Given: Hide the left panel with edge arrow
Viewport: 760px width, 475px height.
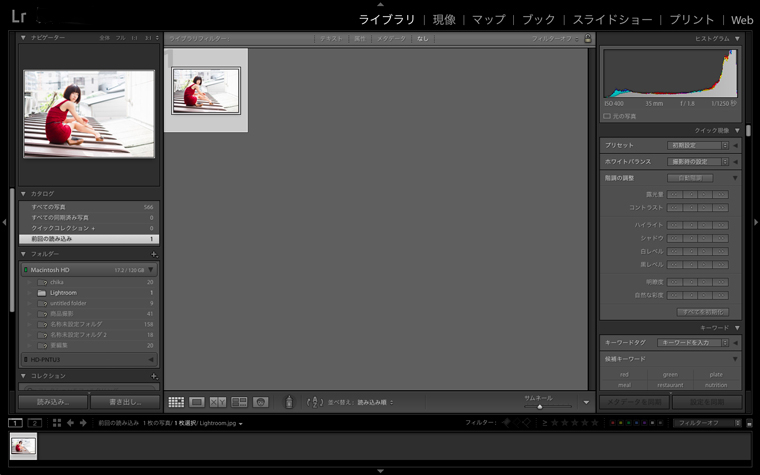Looking at the screenshot, I should [4, 222].
